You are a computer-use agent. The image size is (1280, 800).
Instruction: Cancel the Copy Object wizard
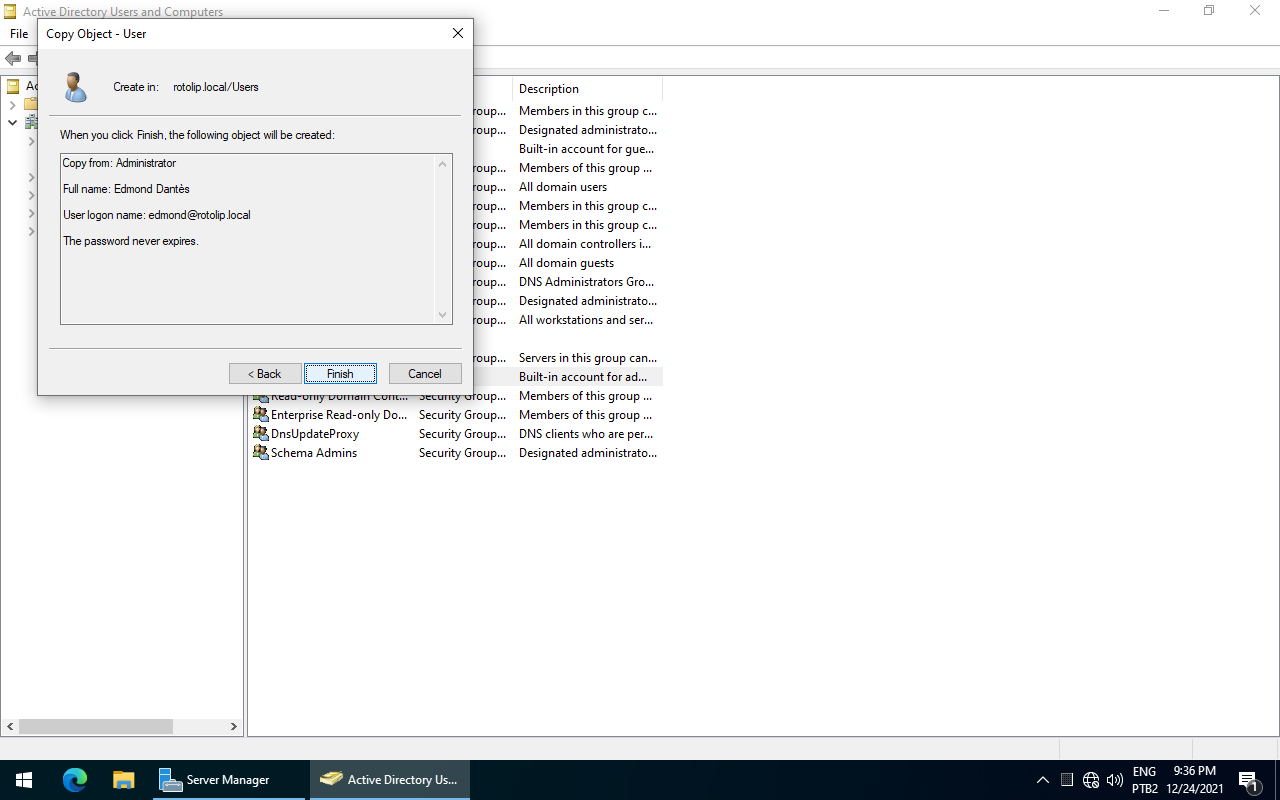click(425, 373)
